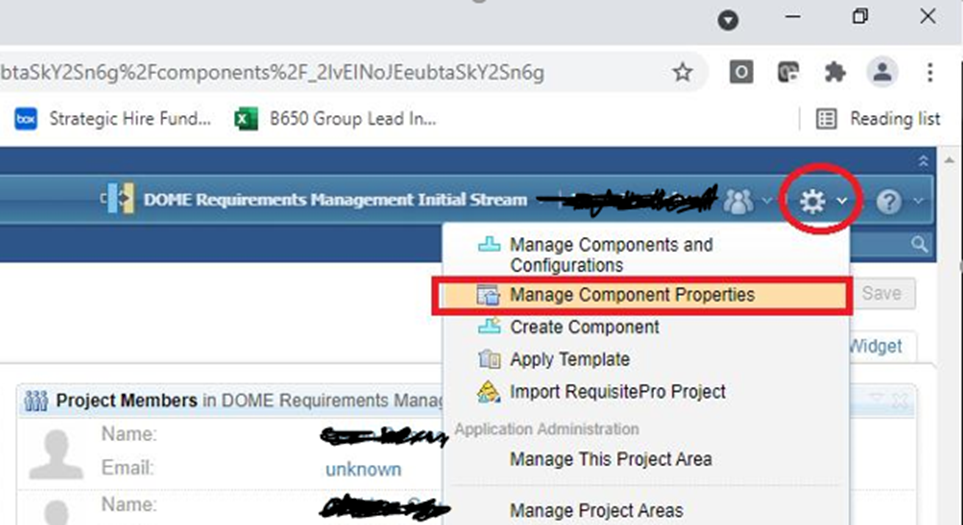Open the Reading list button

[879, 119]
